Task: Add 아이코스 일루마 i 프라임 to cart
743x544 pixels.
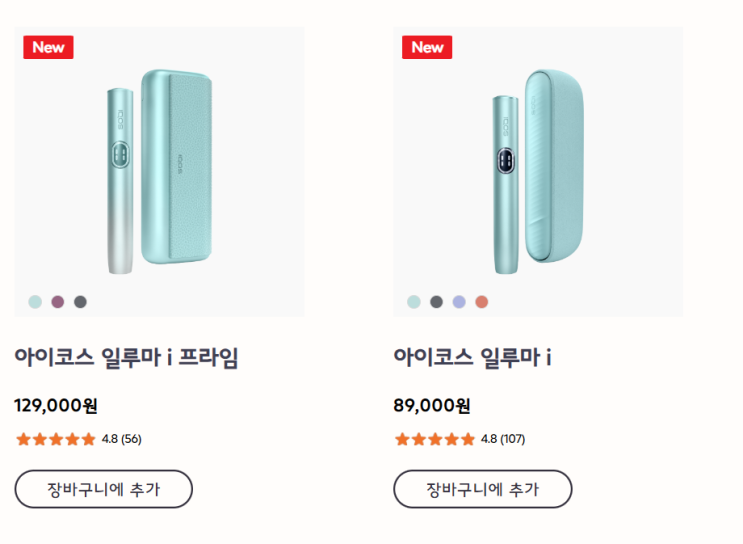Action: click(x=103, y=489)
